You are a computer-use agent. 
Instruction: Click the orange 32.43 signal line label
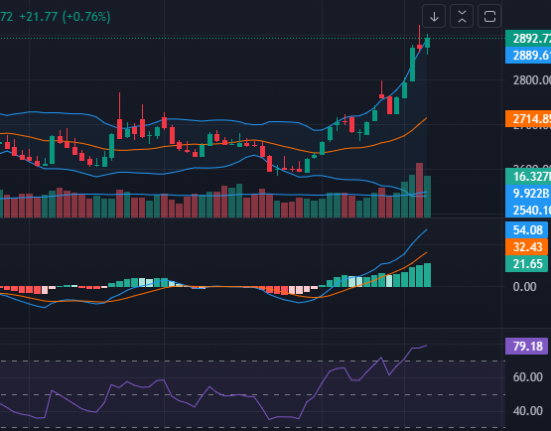526,247
